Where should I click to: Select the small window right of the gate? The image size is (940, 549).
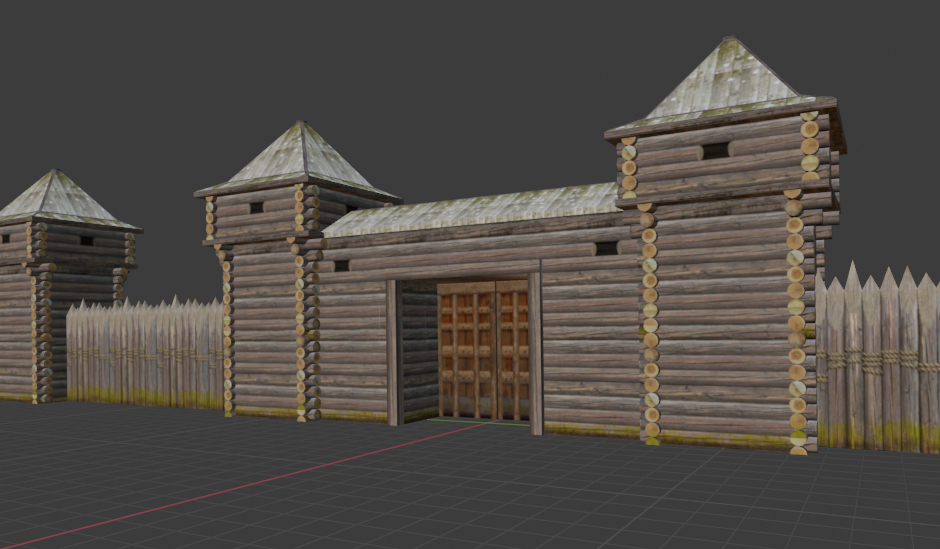point(606,248)
